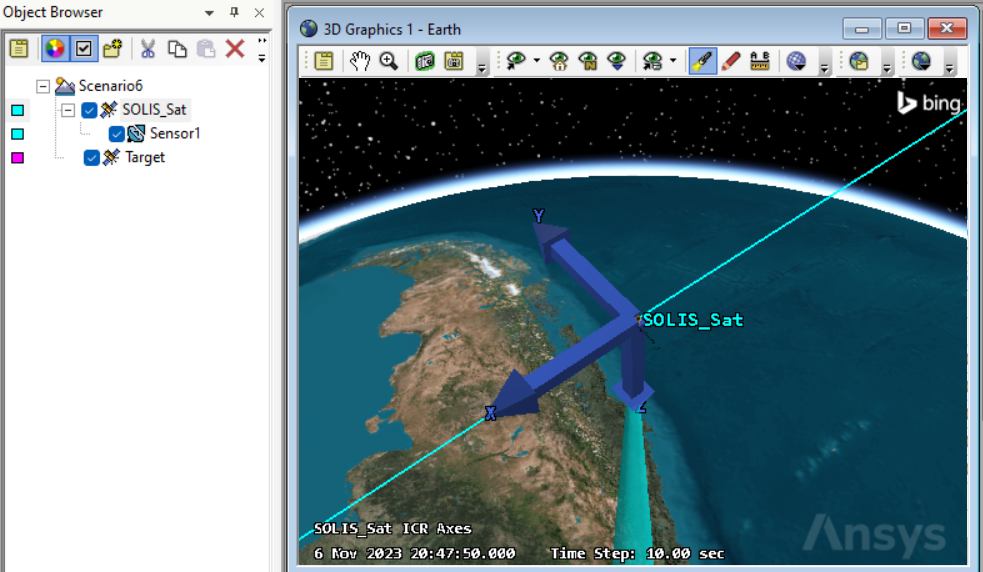Collapse the SOLIS_Sat tree node
The height and width of the screenshot is (572, 983).
point(68,110)
